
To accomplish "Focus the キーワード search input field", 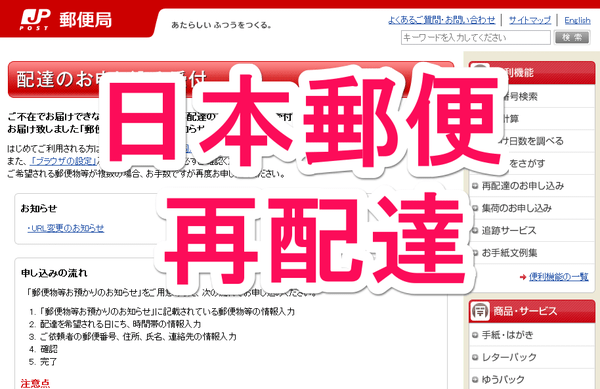I will coord(476,37).
